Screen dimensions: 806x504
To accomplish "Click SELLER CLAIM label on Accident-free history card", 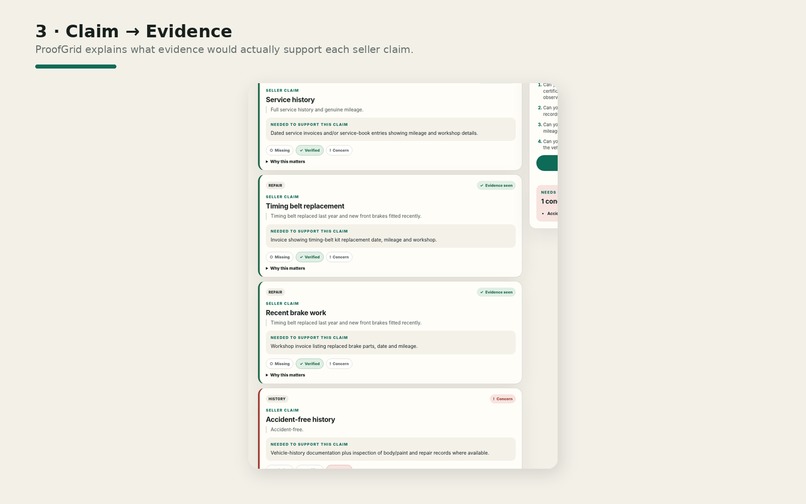I will pyautogui.click(x=282, y=410).
